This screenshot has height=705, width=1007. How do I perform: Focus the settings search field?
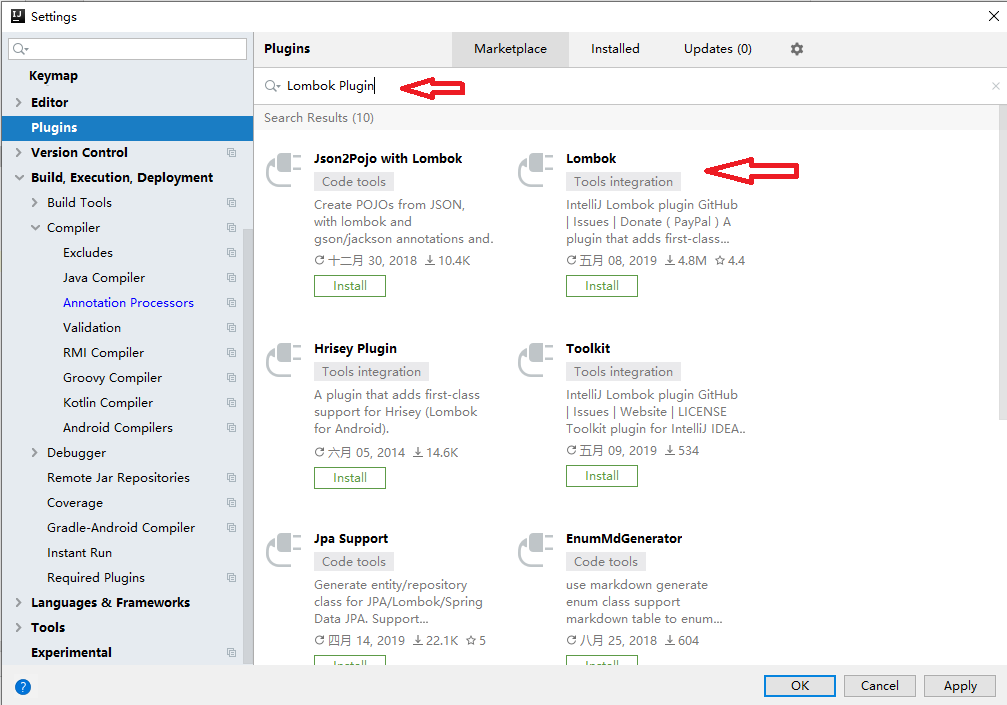(128, 49)
